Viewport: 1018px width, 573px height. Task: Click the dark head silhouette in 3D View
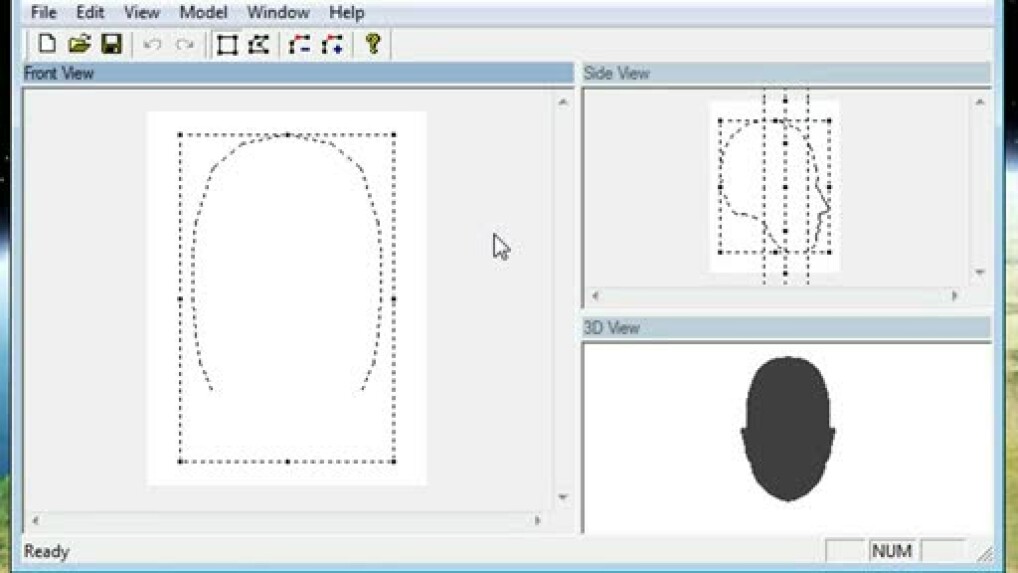click(788, 428)
